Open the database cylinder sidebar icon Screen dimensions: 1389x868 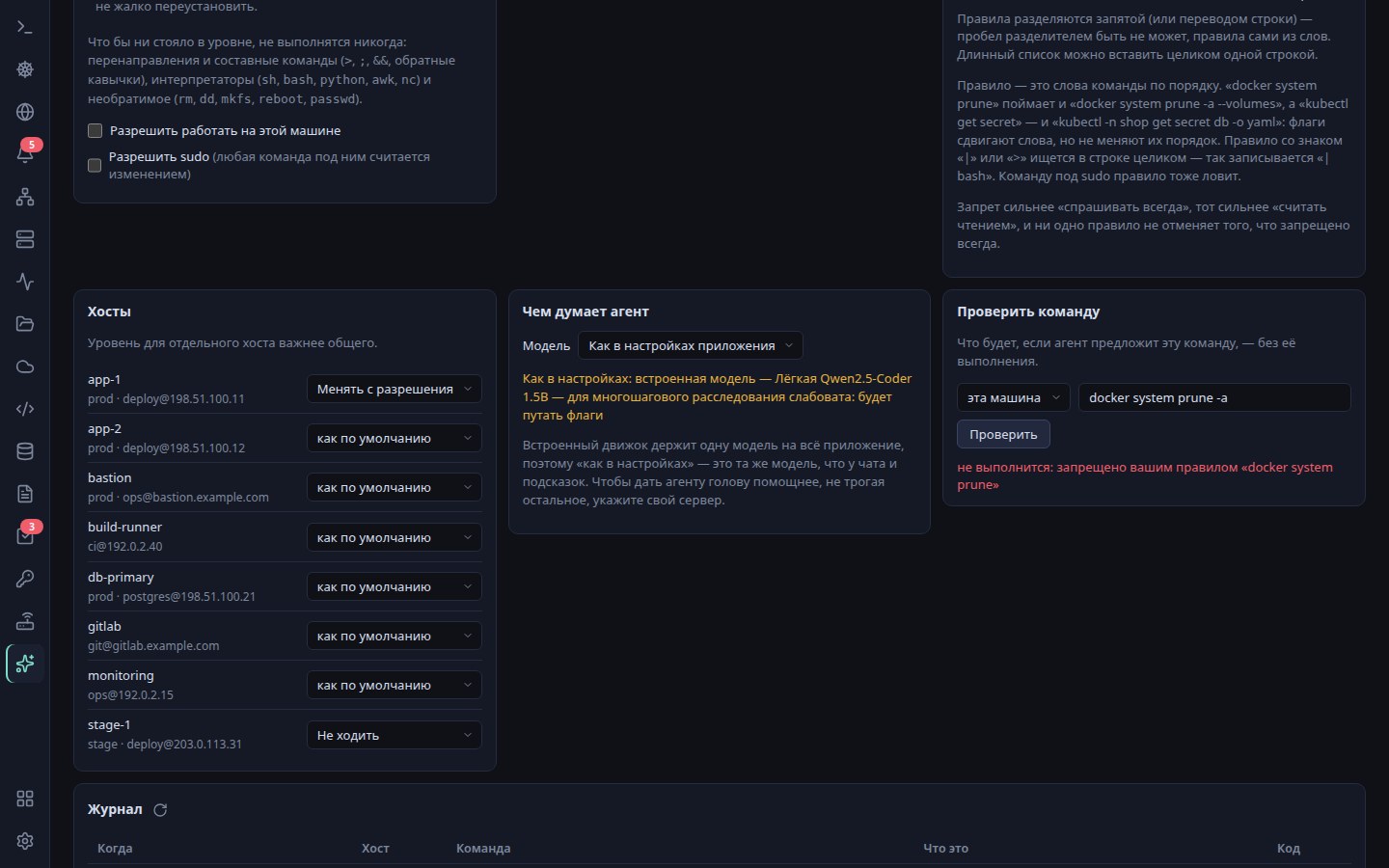[25, 451]
